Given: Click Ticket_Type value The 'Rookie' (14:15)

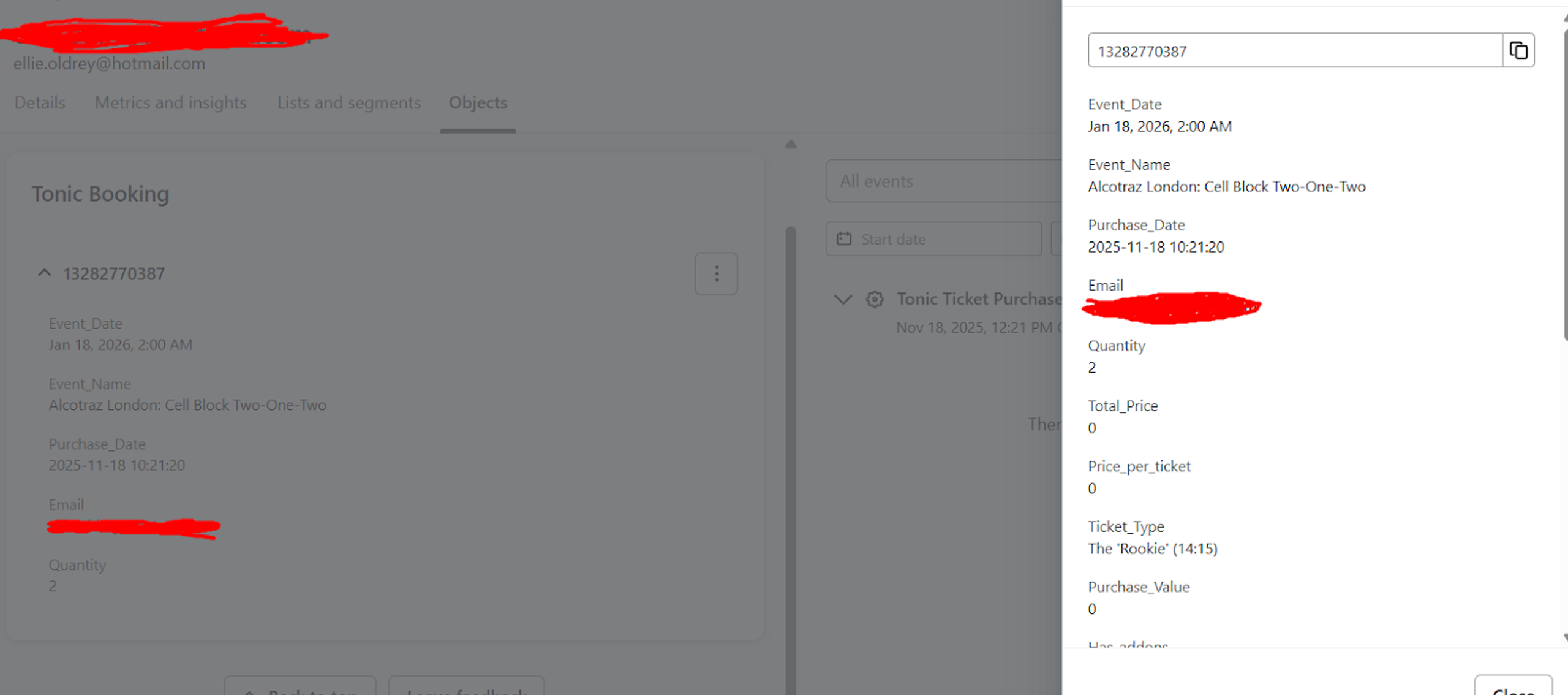Looking at the screenshot, I should pyautogui.click(x=1153, y=549).
